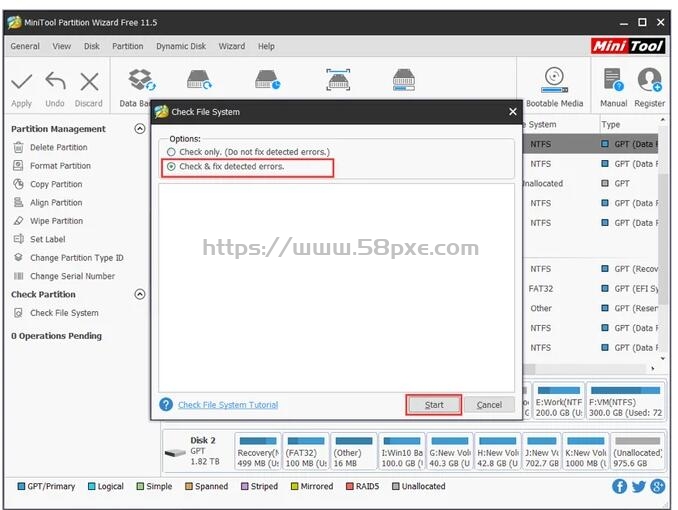Select the H:New Volume 42.8 GB block

click(498, 452)
